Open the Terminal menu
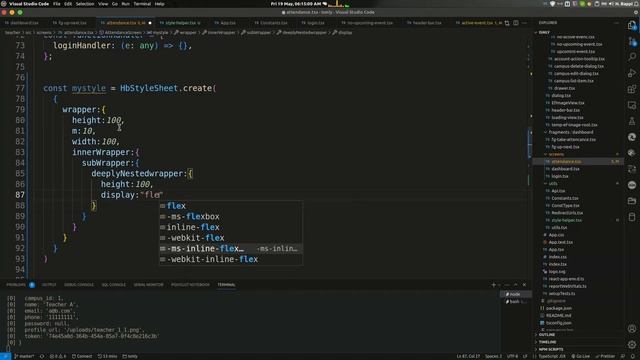The height and width of the screenshot is (360, 640). pyautogui.click(x=142, y=4)
